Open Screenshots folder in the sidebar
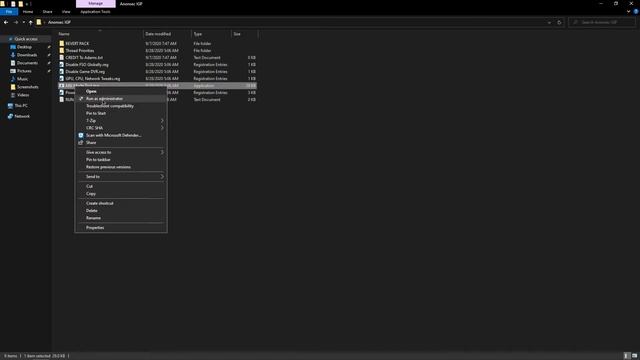640x360 pixels. [x=27, y=87]
